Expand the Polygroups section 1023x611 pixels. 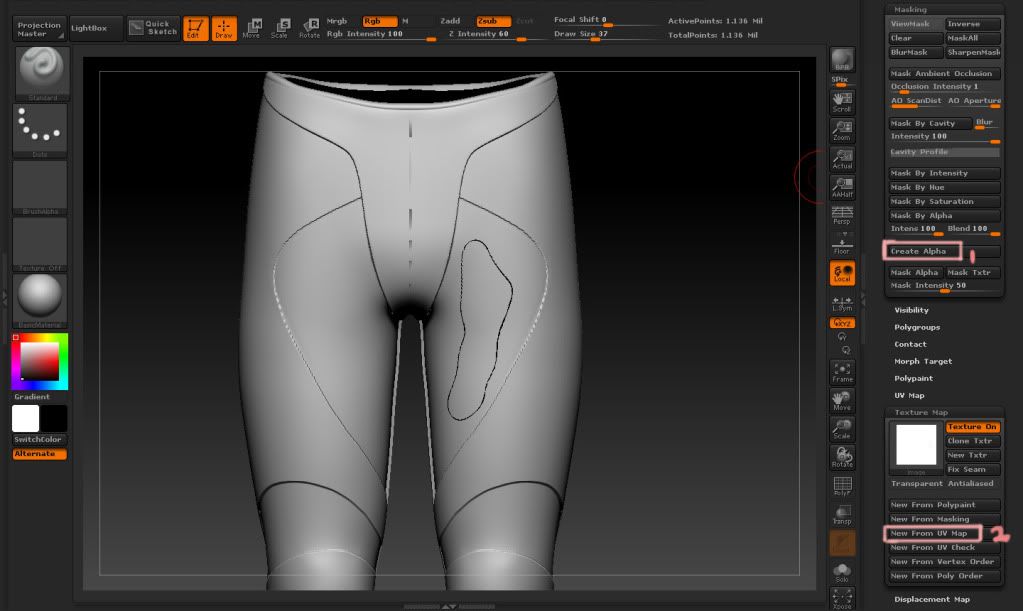917,327
